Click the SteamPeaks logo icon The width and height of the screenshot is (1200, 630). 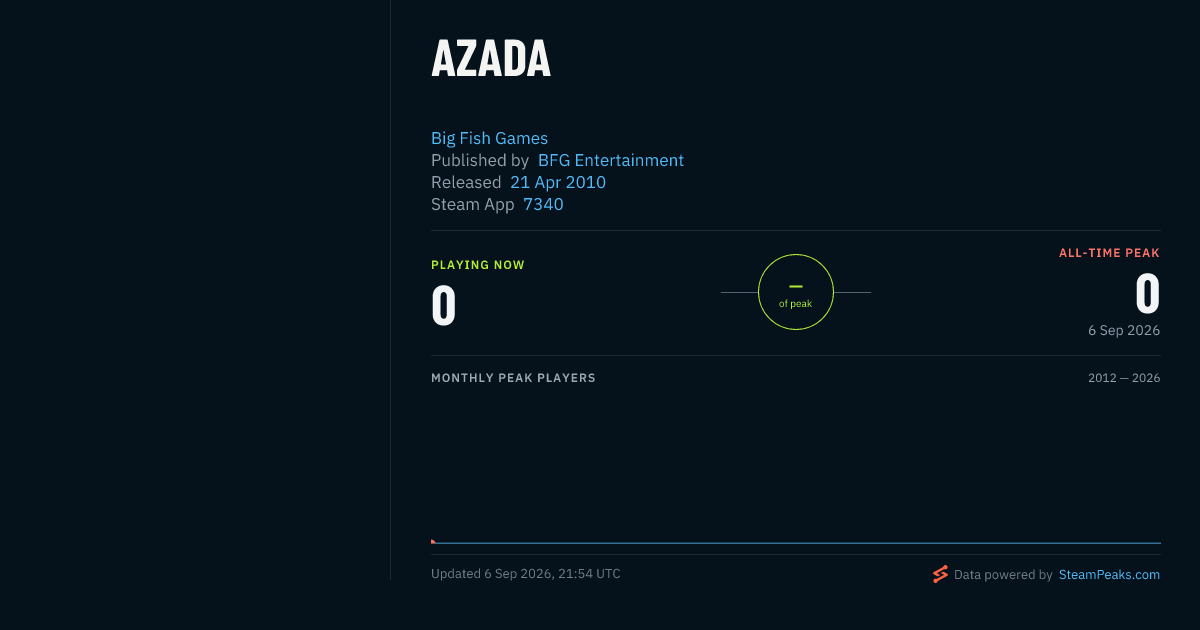(x=940, y=574)
